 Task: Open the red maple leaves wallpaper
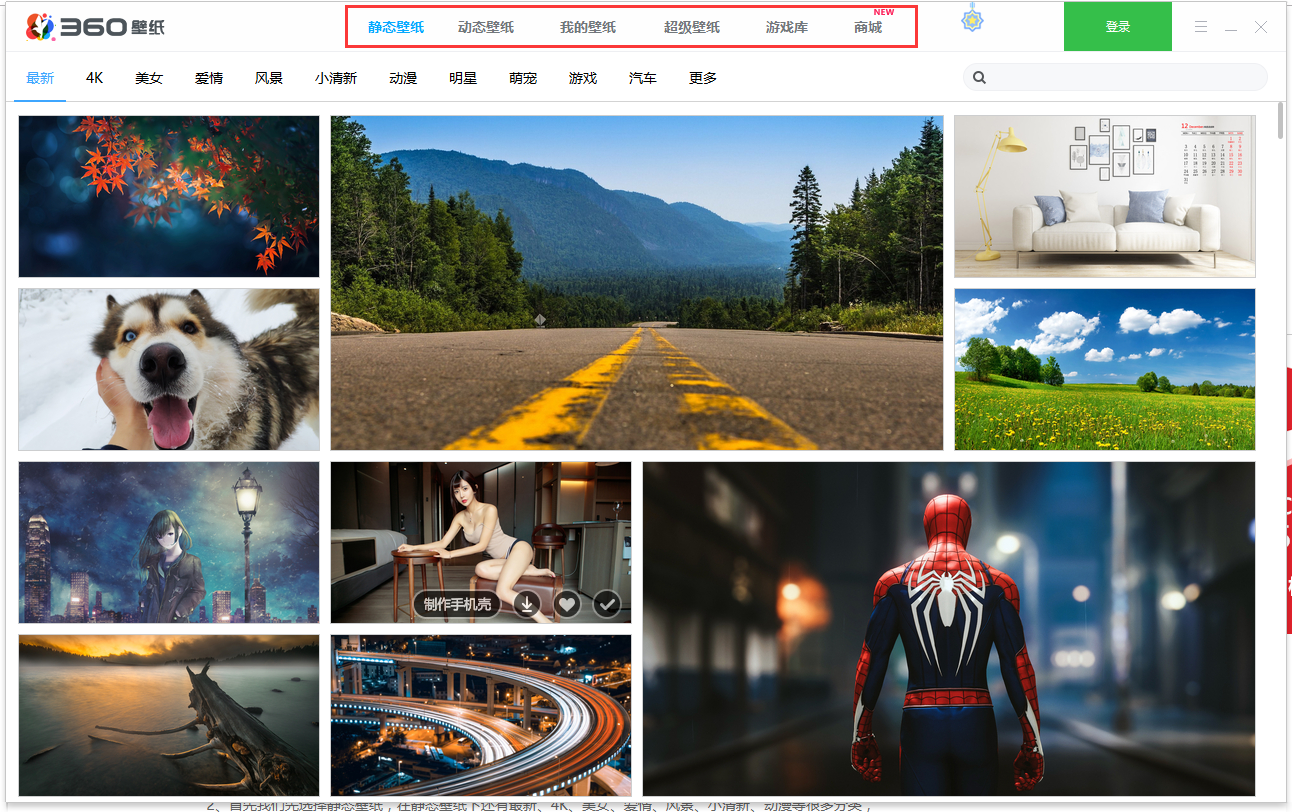pos(169,196)
